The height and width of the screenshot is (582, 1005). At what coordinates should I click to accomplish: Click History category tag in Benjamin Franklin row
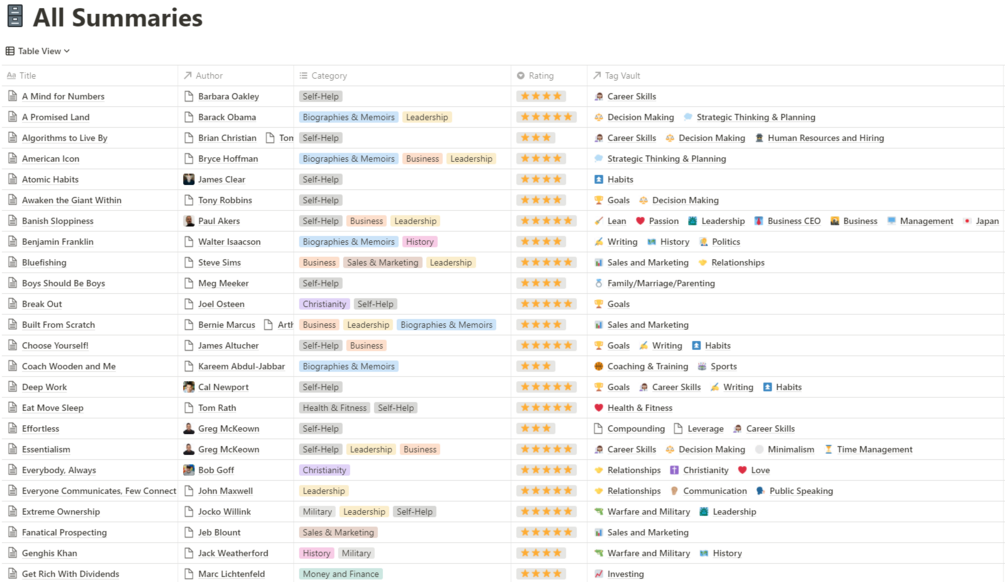tap(420, 242)
